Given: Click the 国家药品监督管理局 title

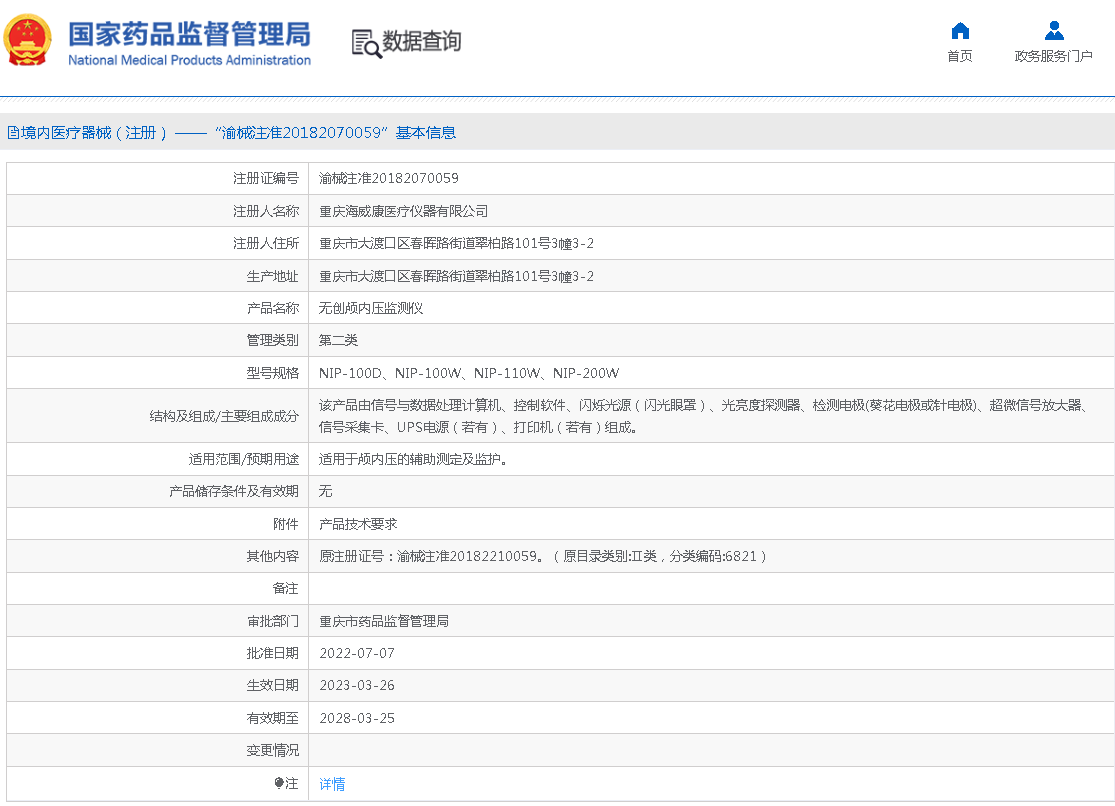Looking at the screenshot, I should click(189, 33).
